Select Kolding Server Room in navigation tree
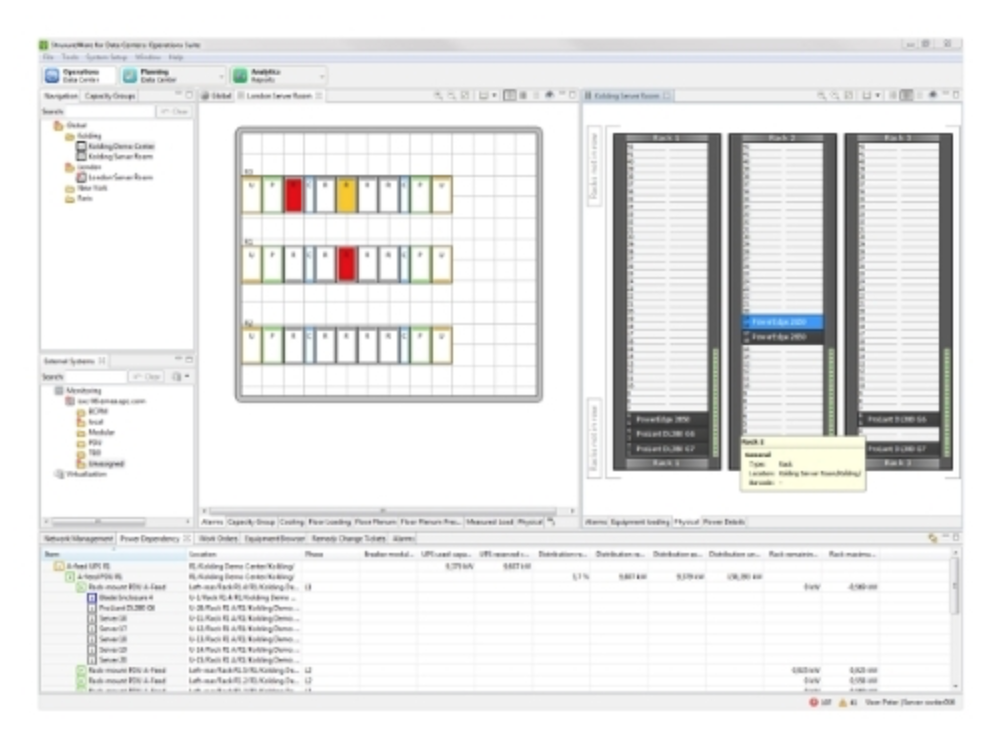 (115, 156)
